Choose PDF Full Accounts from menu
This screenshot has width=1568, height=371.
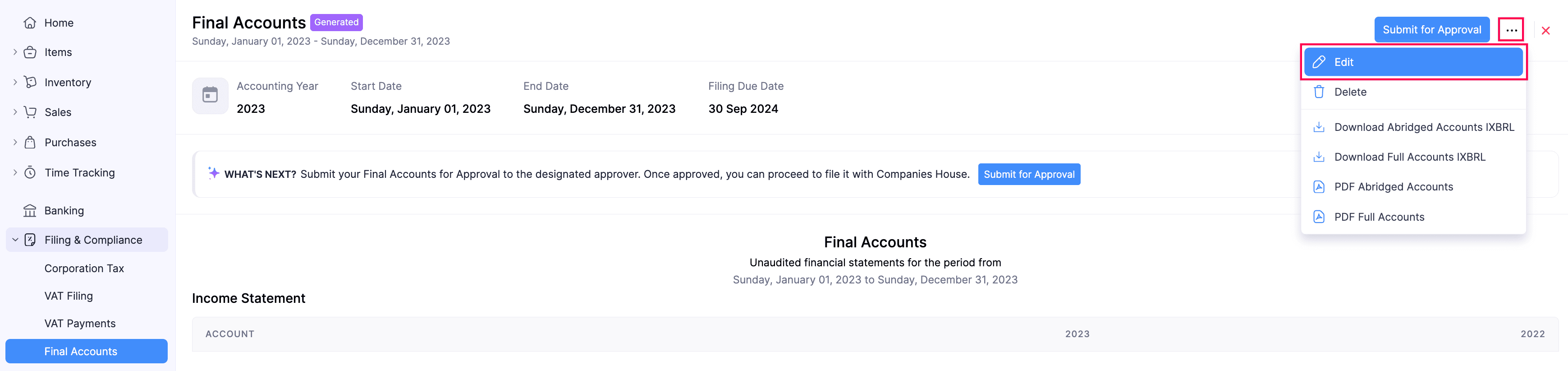pyautogui.click(x=1379, y=217)
